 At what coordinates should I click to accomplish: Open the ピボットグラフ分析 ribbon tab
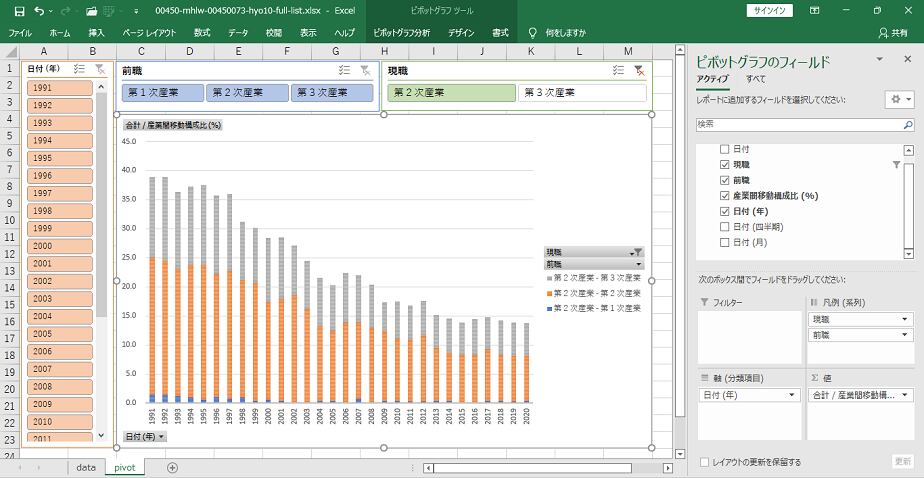401,33
